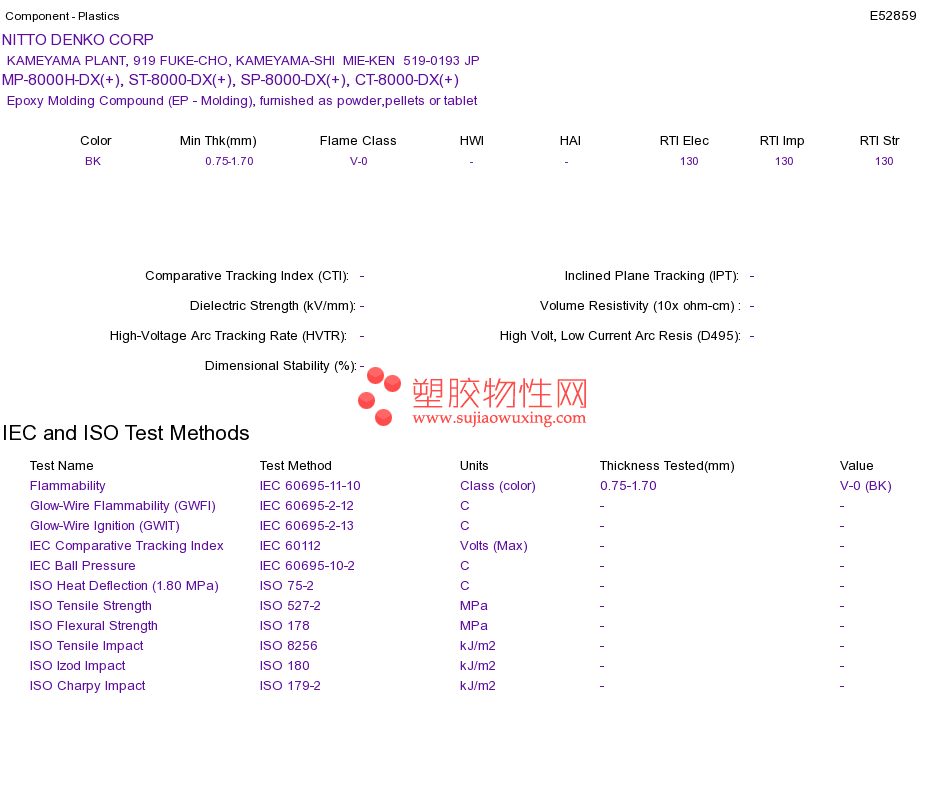The width and height of the screenshot is (950, 800).
Task: Open ISO Flexural Strength link
Action: point(94,626)
